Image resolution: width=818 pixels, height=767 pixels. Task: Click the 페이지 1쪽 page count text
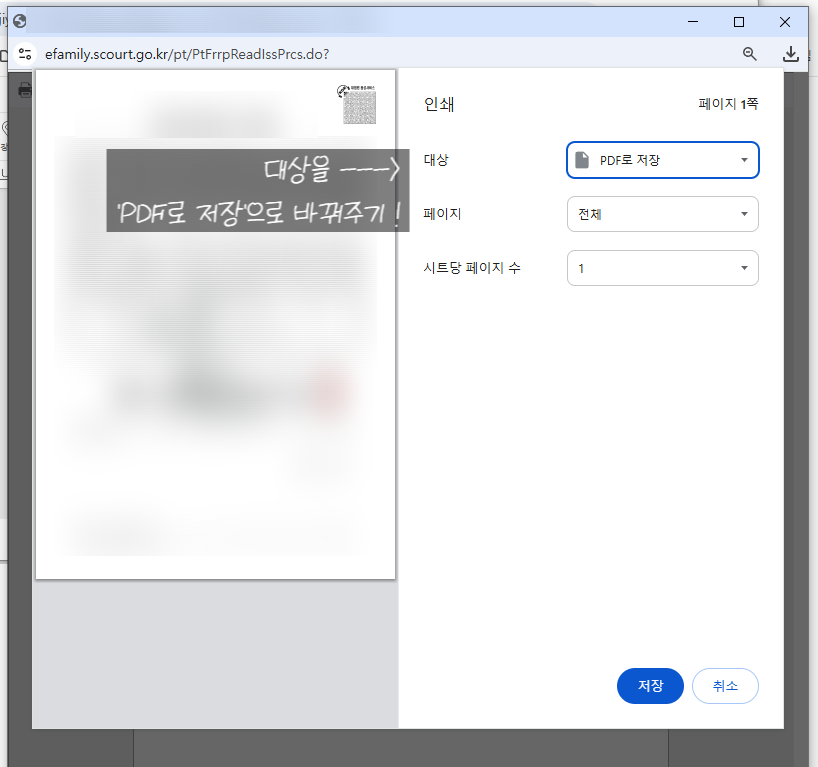point(728,104)
